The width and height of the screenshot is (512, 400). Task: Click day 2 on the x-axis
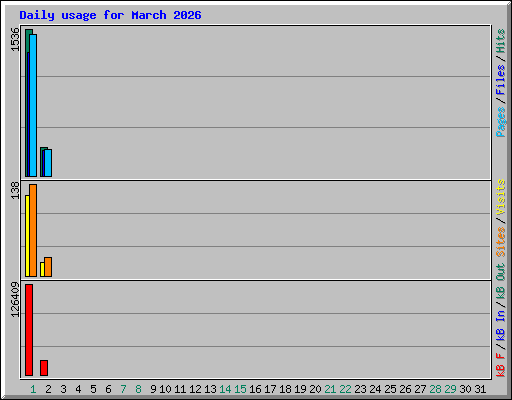(48, 389)
